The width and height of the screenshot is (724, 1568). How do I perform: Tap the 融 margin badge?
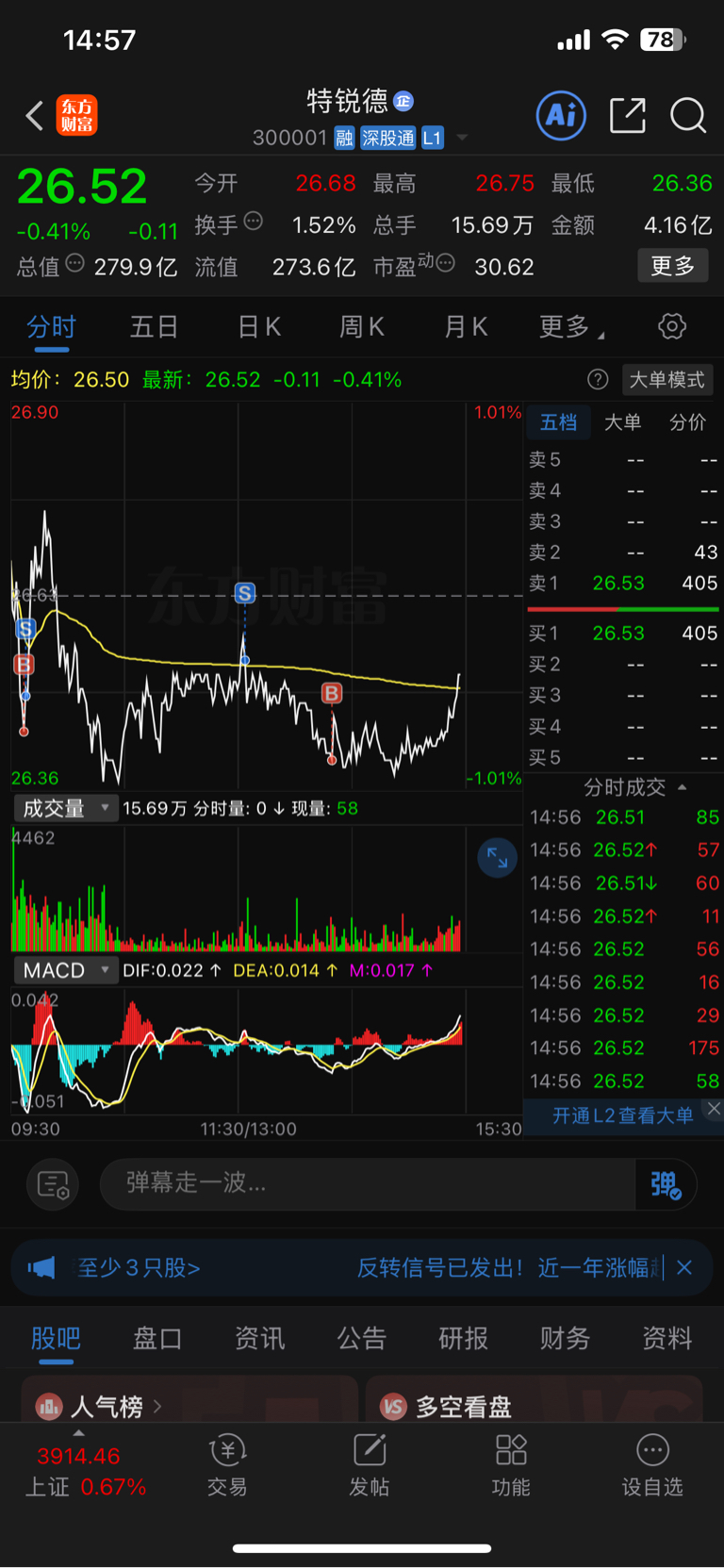pyautogui.click(x=344, y=139)
